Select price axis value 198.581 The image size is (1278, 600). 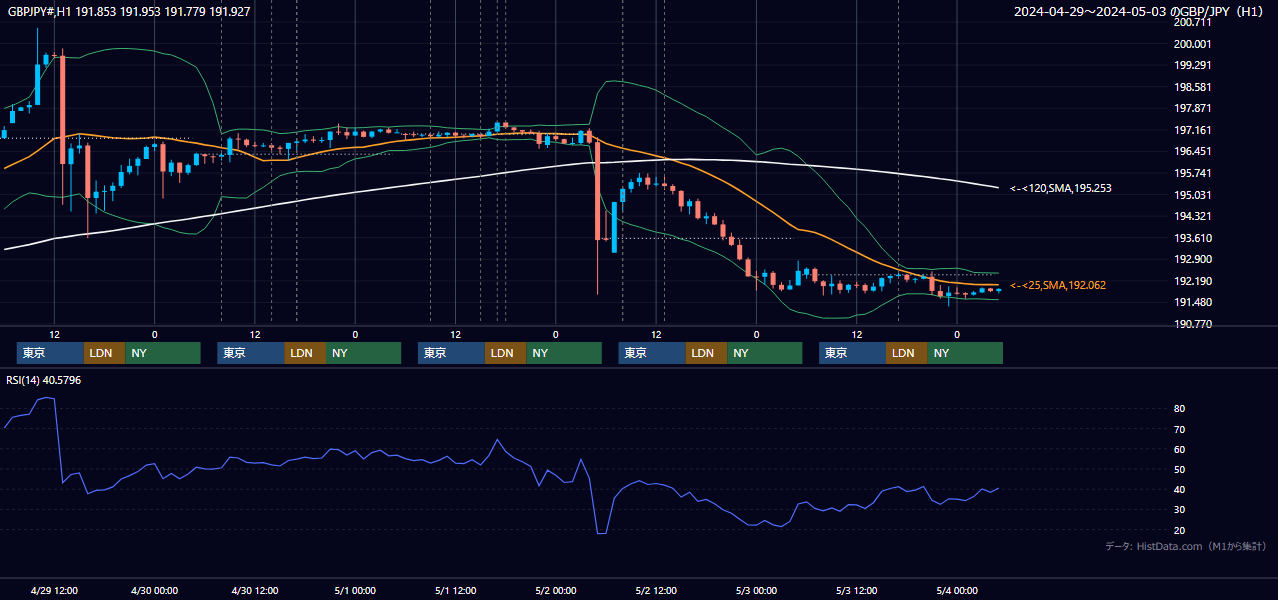pyautogui.click(x=1192, y=87)
